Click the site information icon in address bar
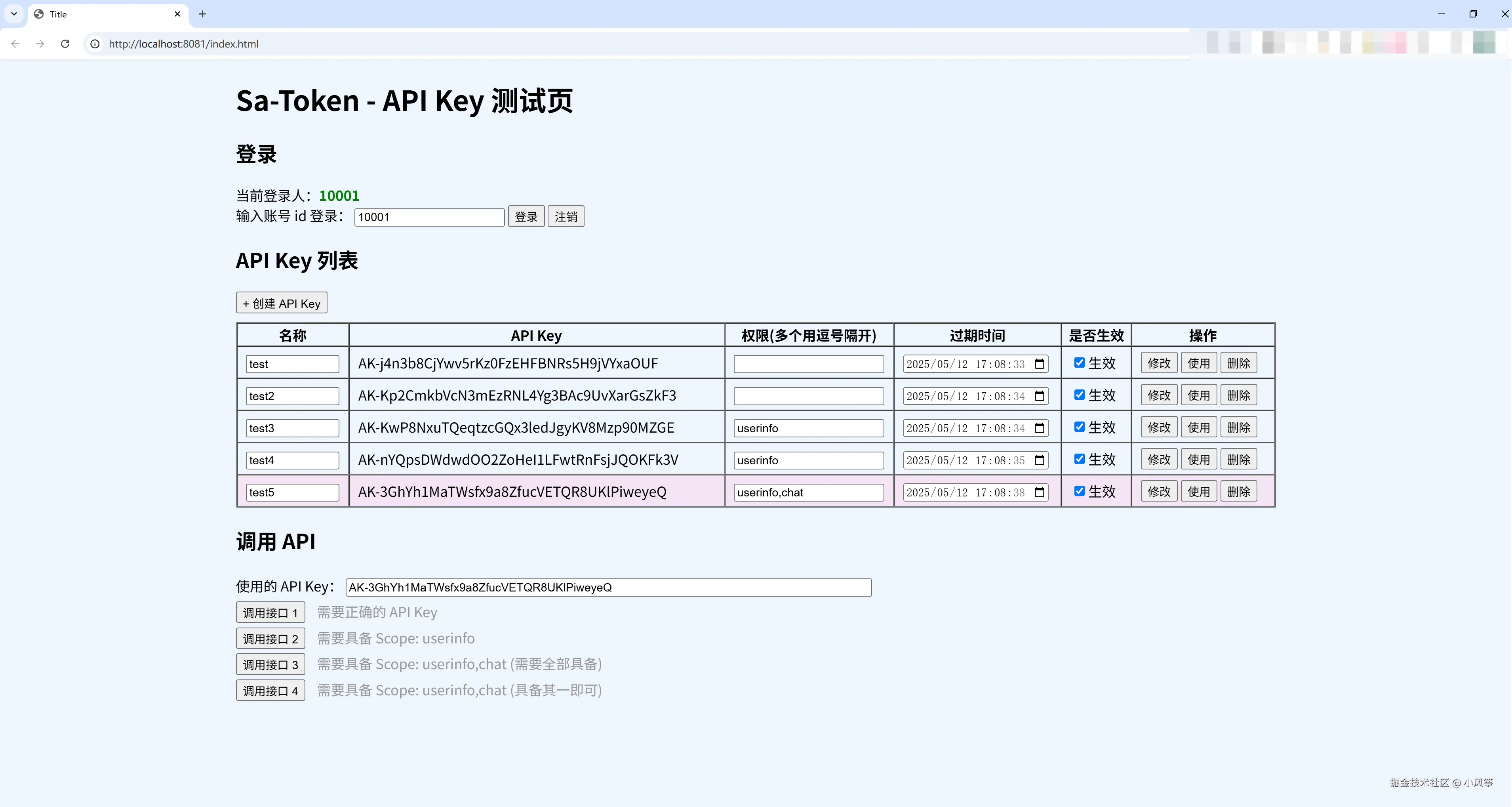The image size is (1512, 807). 95,44
